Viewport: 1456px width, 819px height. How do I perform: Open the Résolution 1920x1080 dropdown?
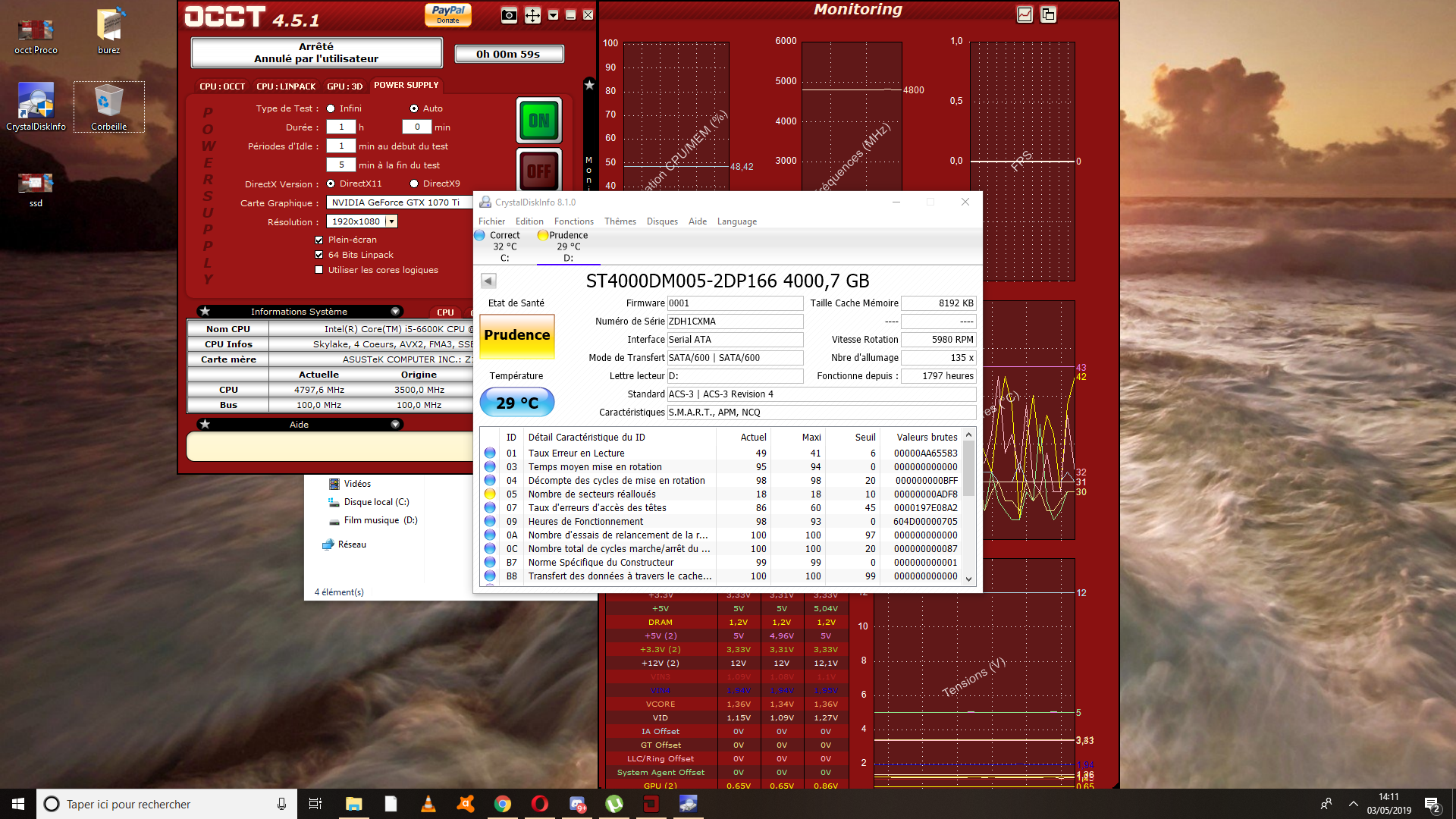(391, 221)
